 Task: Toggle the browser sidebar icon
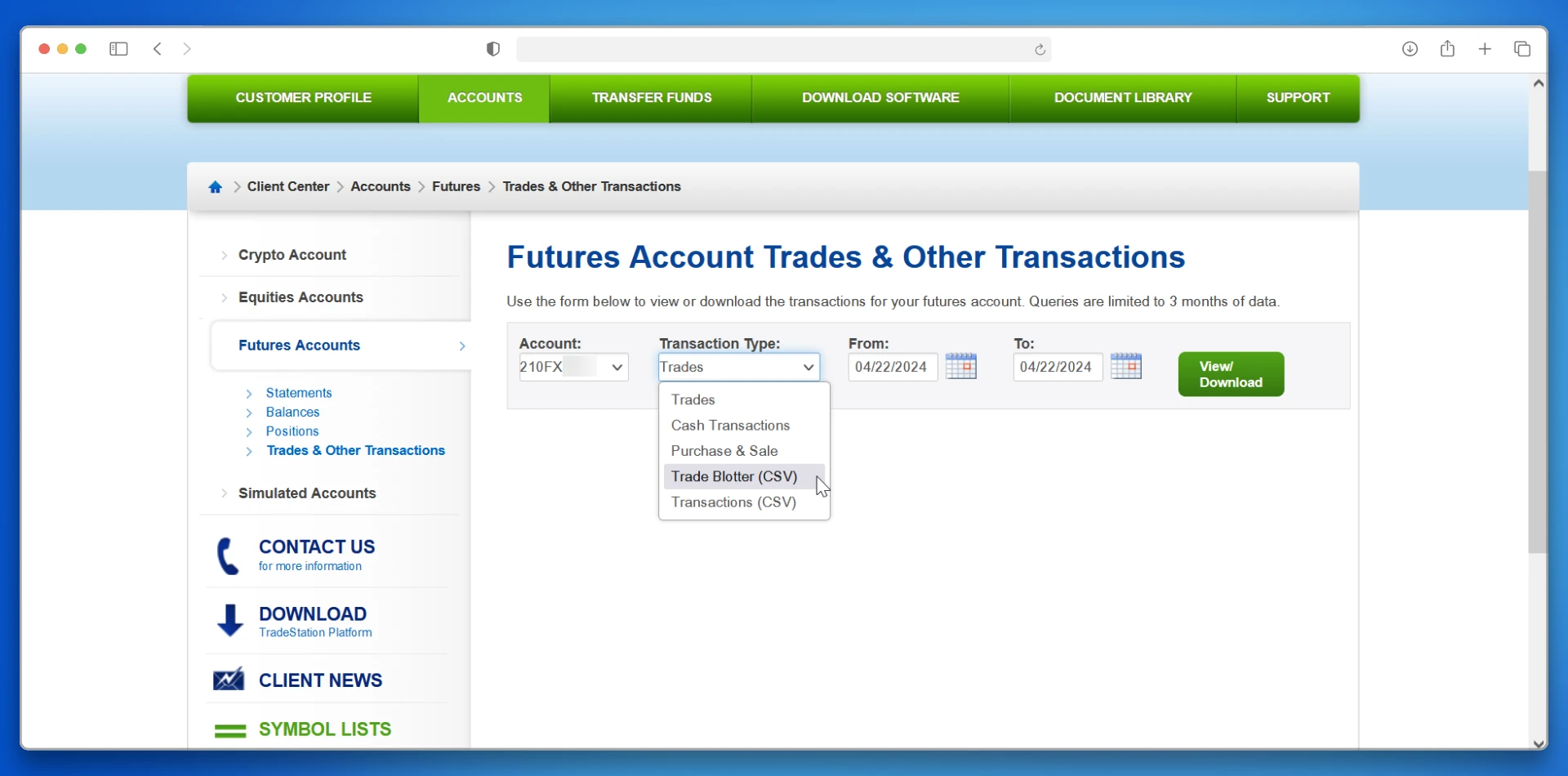pyautogui.click(x=118, y=49)
